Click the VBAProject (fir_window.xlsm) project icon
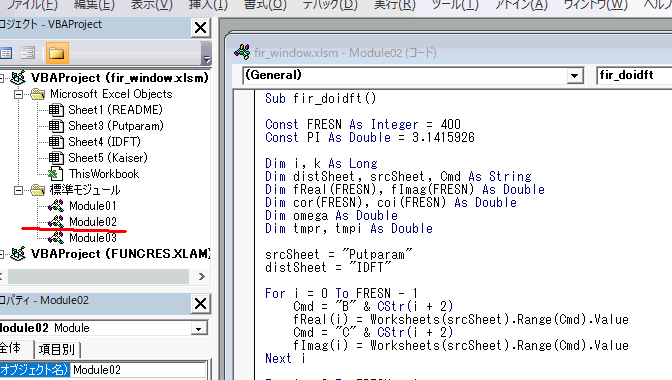Screen dimensions: 672x380 tap(18, 78)
